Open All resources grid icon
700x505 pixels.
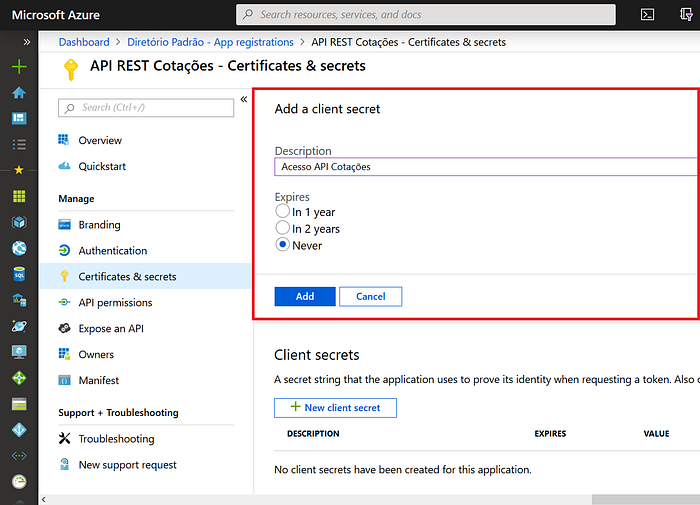[19, 196]
